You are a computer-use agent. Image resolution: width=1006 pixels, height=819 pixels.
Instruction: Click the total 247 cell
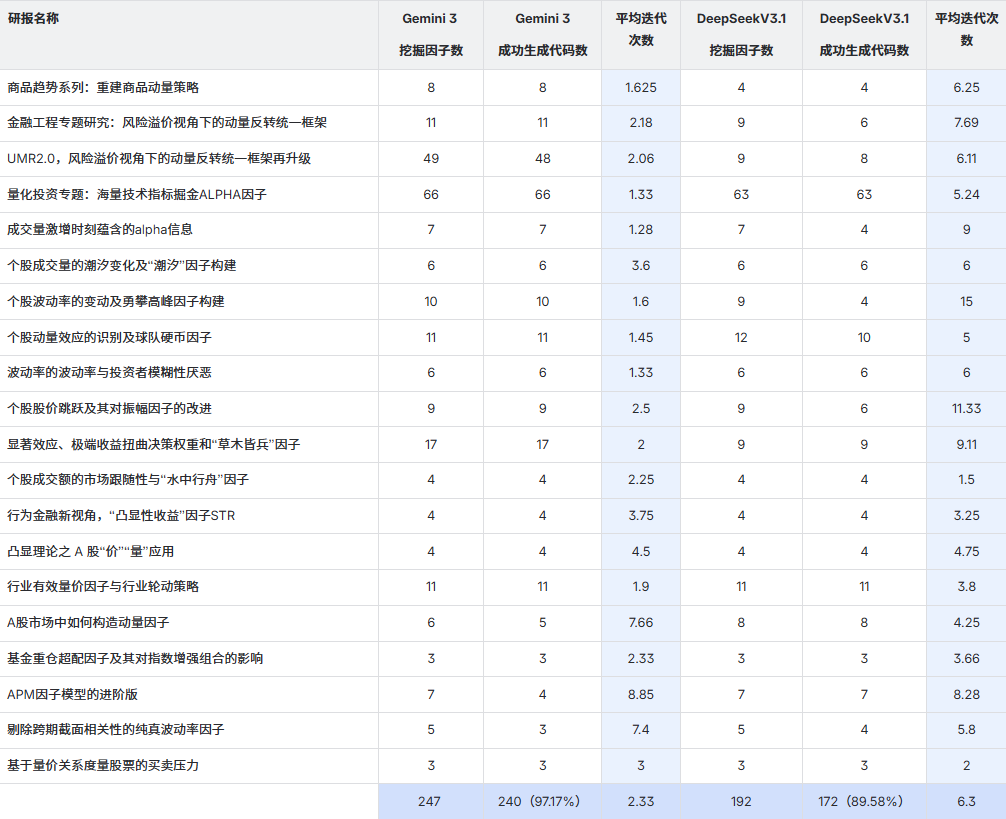(x=429, y=802)
